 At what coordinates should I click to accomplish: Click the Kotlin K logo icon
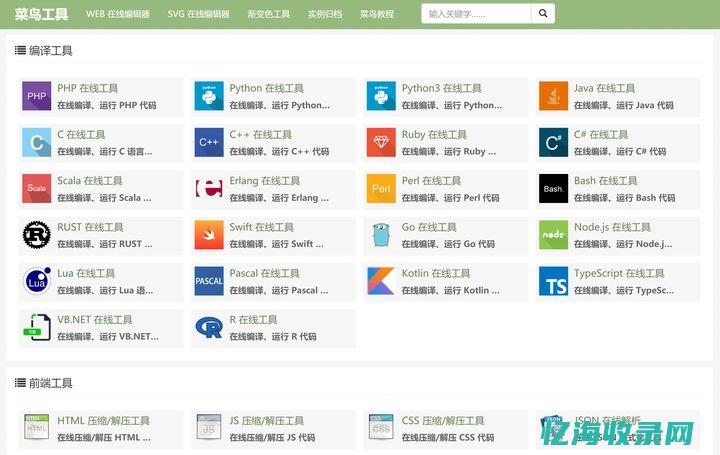pos(381,281)
